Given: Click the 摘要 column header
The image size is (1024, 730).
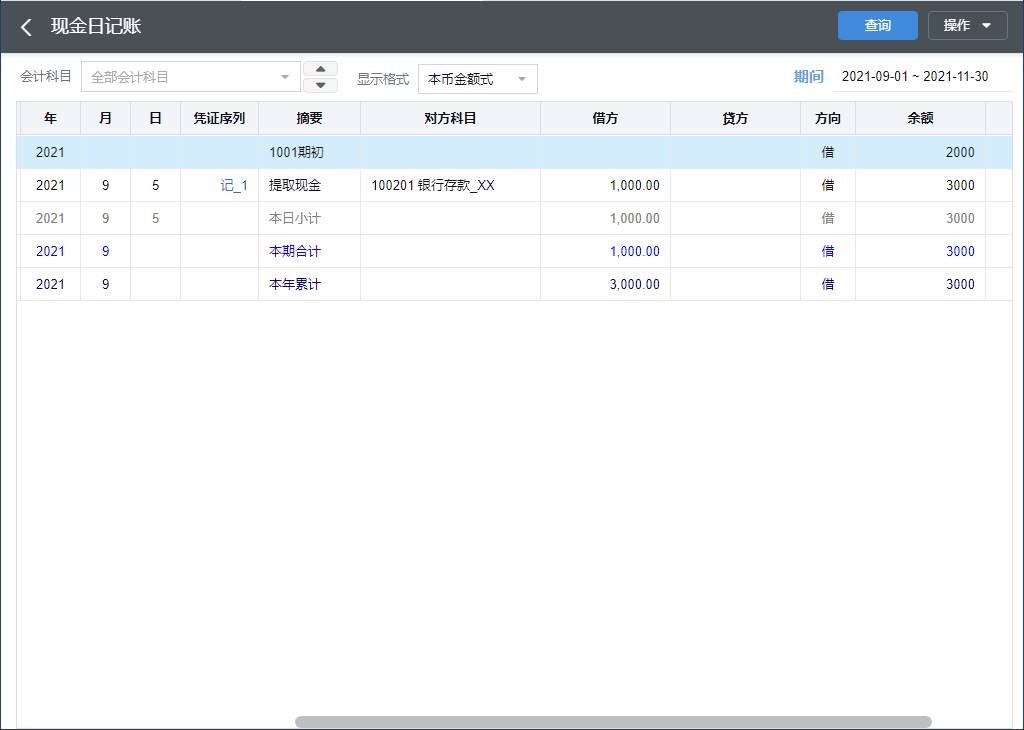Looking at the screenshot, I should pyautogui.click(x=310, y=118).
